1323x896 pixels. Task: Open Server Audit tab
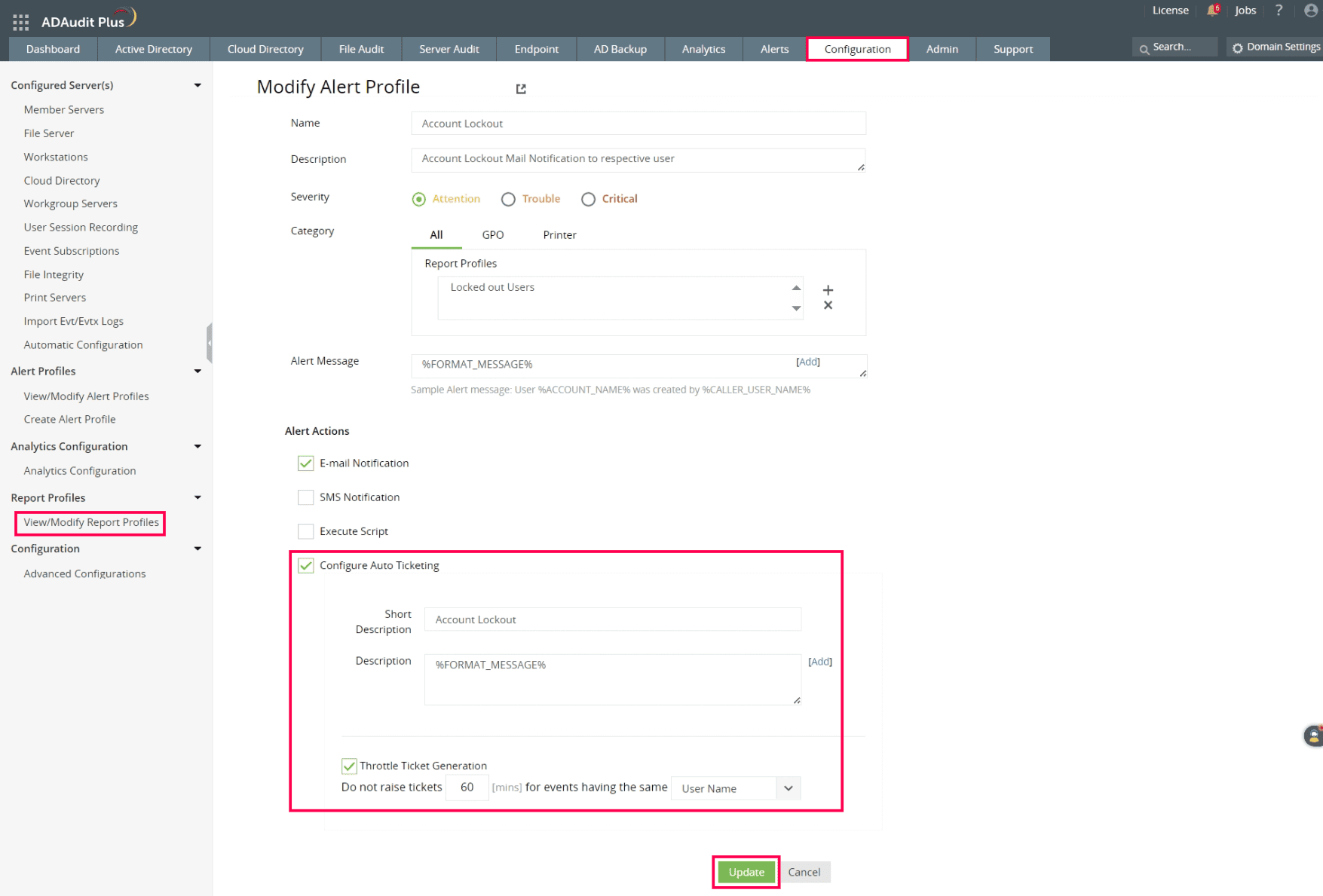pos(449,49)
